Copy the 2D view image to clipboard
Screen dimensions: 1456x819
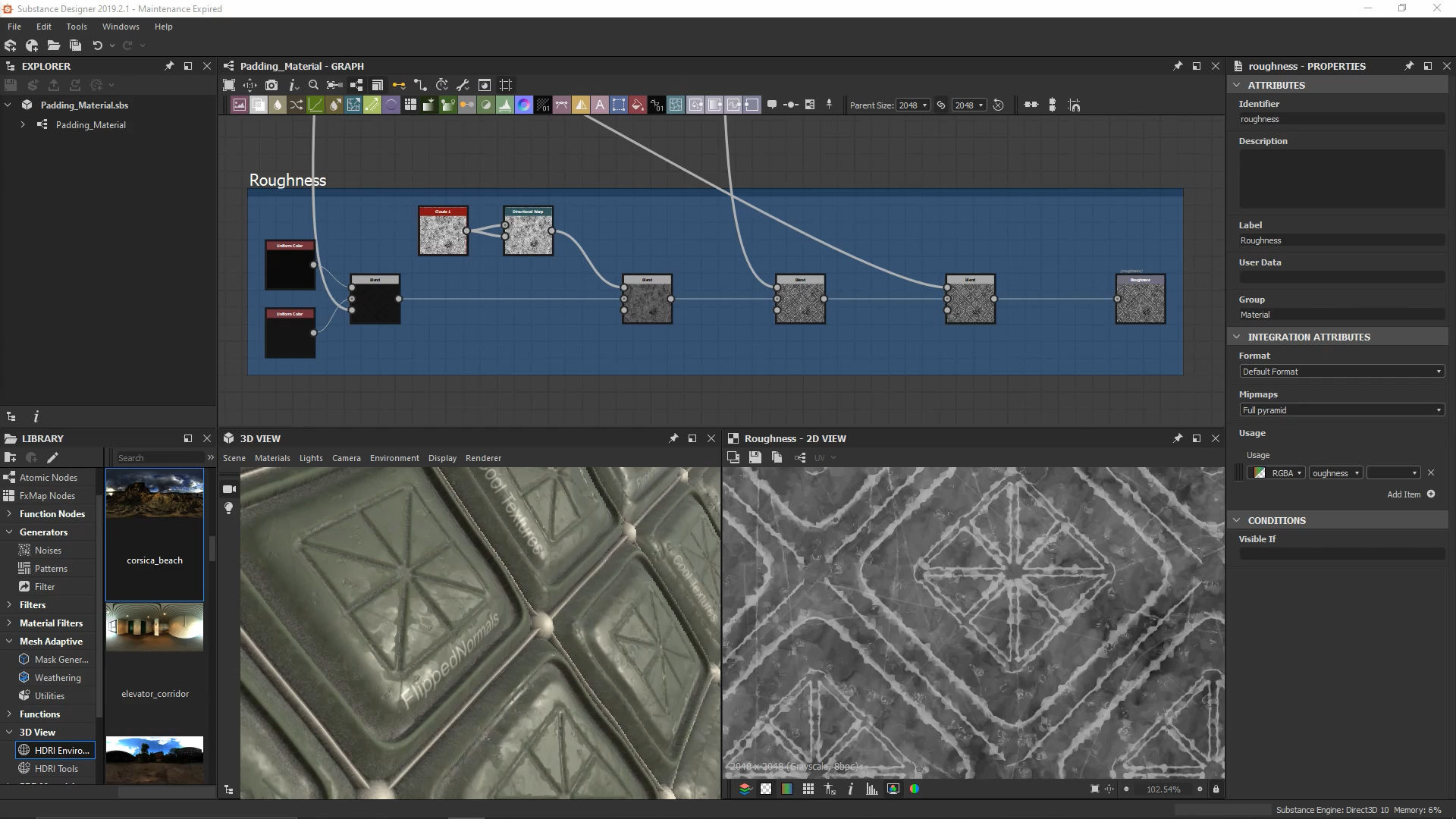click(777, 457)
